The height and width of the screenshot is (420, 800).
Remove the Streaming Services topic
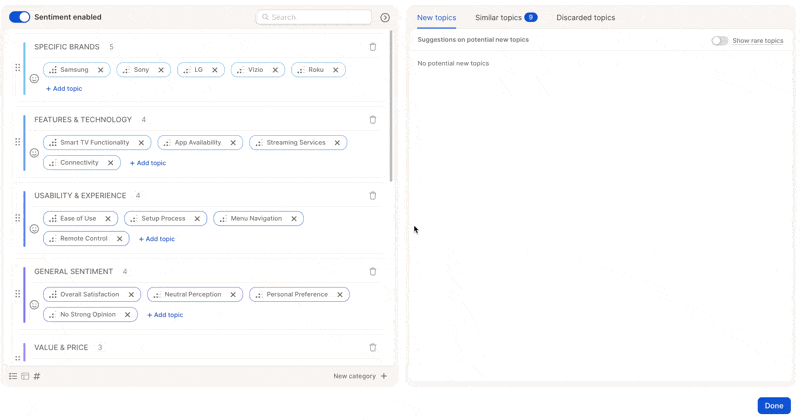tap(337, 143)
